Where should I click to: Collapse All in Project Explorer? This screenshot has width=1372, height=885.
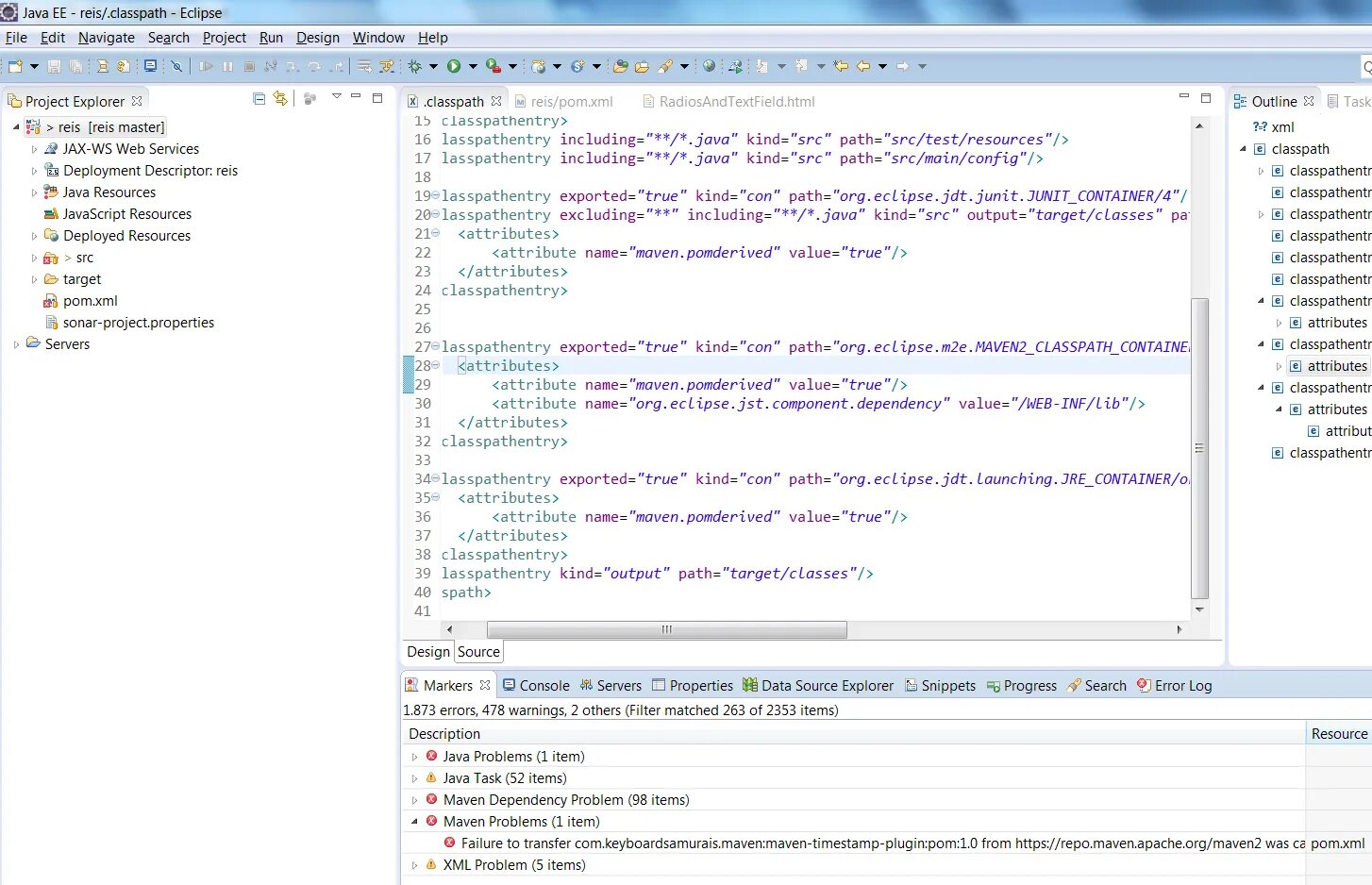[x=259, y=98]
